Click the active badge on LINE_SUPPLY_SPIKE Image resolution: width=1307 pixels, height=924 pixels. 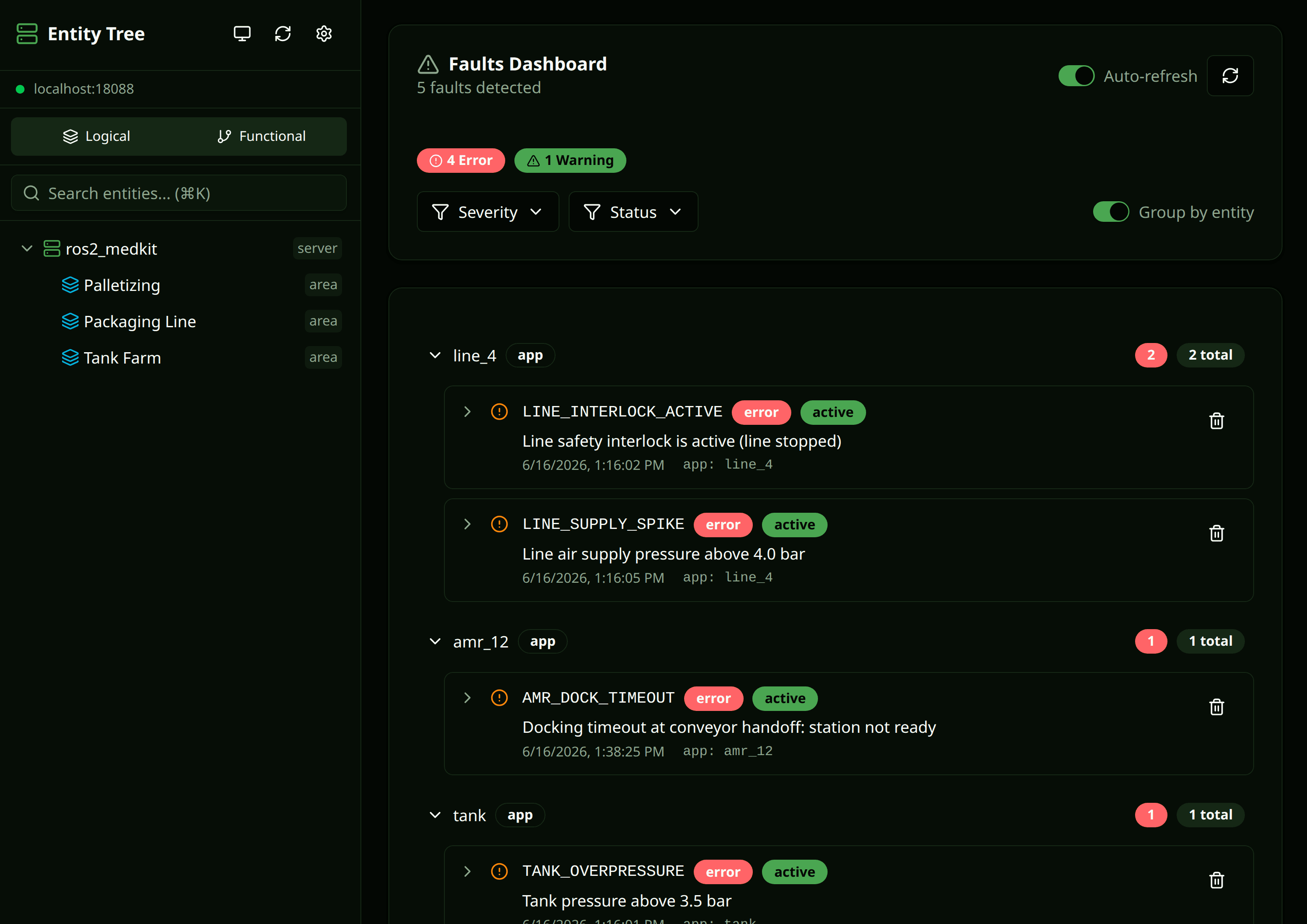pos(794,524)
